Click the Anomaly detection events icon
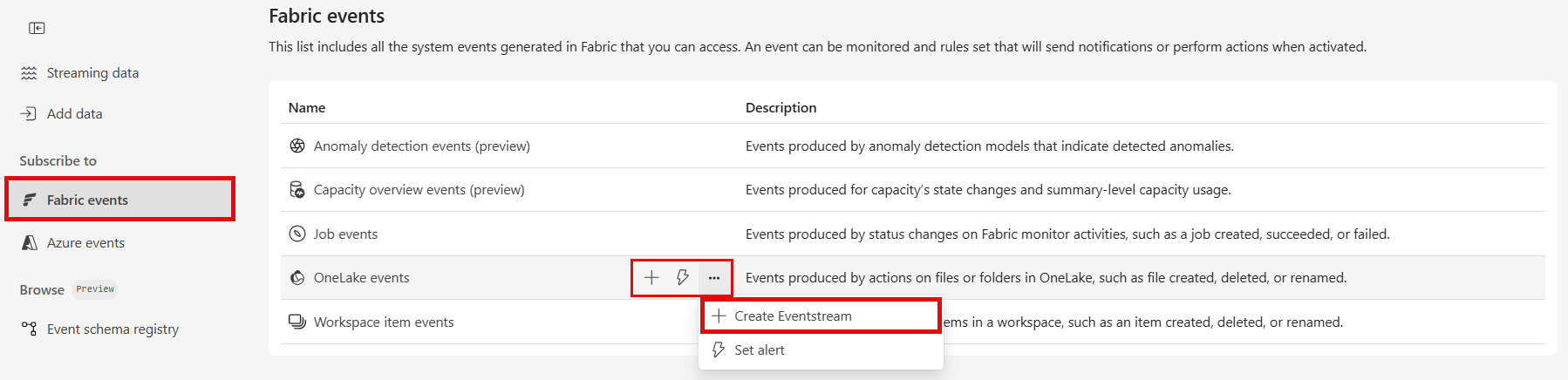The height and width of the screenshot is (380, 1568). click(297, 146)
